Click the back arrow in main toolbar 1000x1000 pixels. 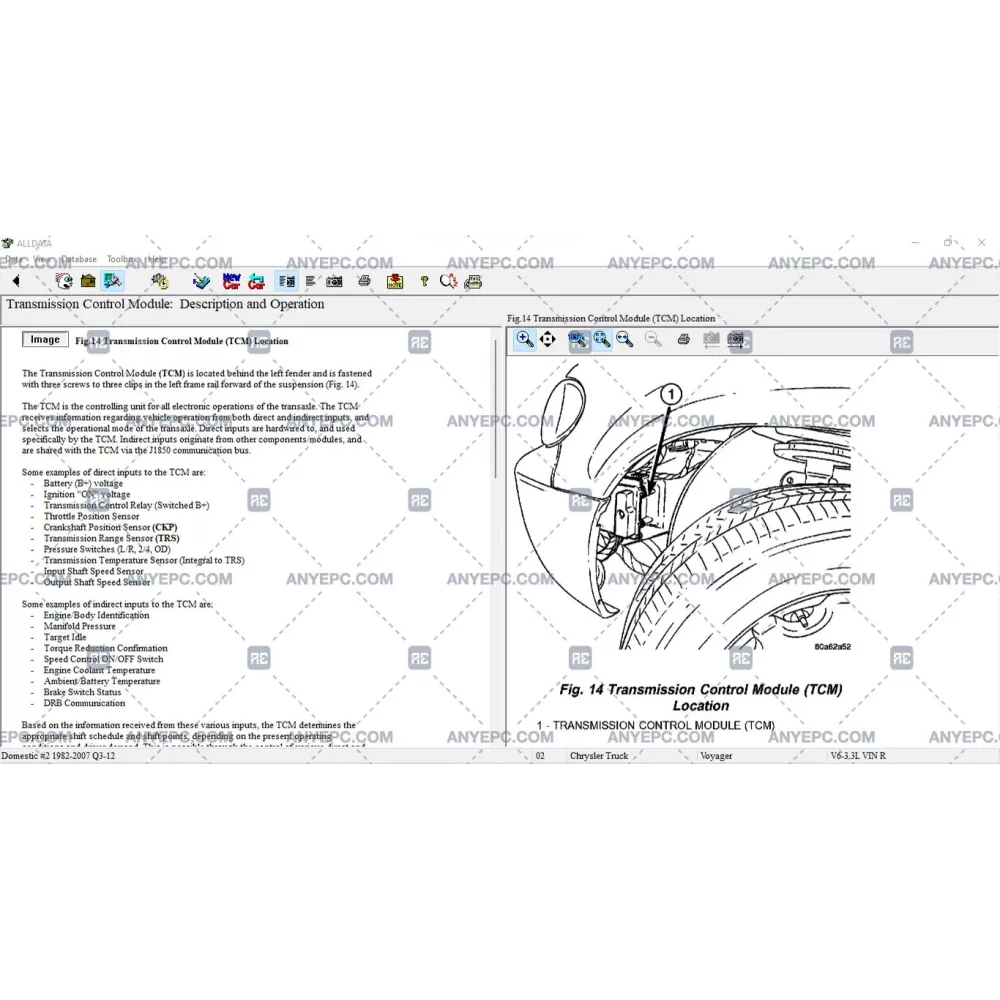(16, 282)
